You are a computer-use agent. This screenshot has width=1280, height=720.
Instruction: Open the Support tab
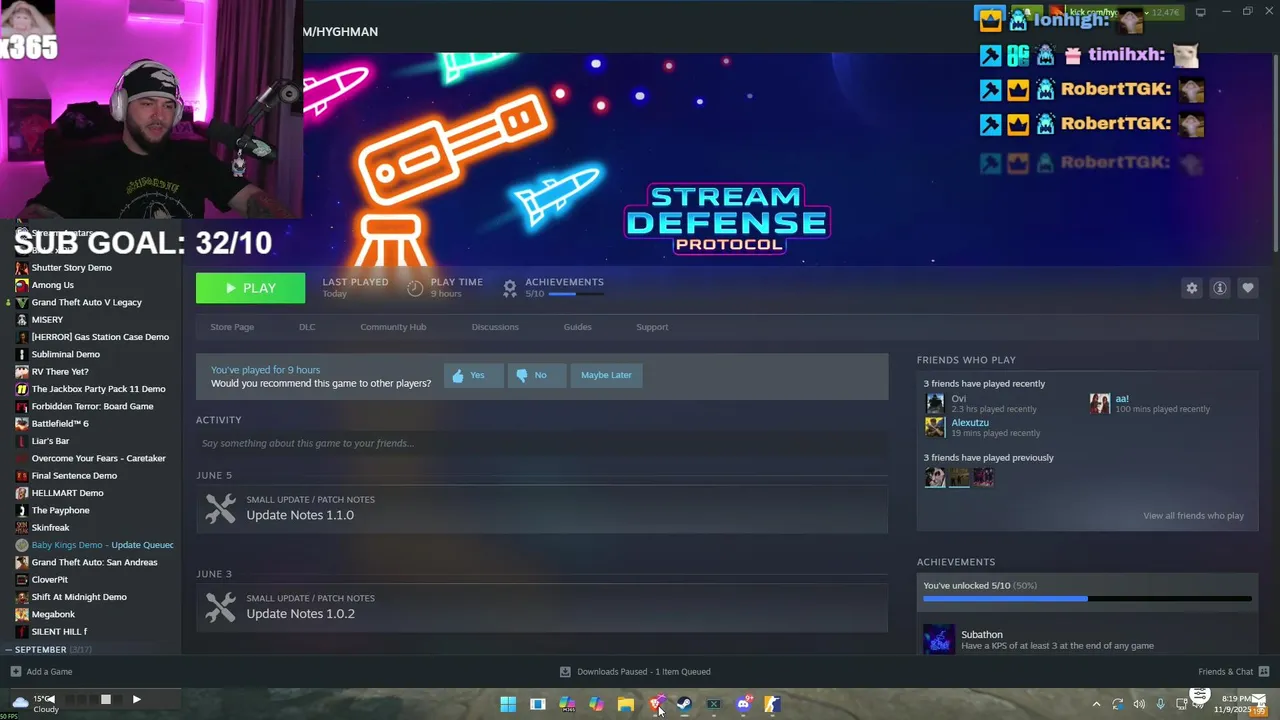(x=652, y=327)
